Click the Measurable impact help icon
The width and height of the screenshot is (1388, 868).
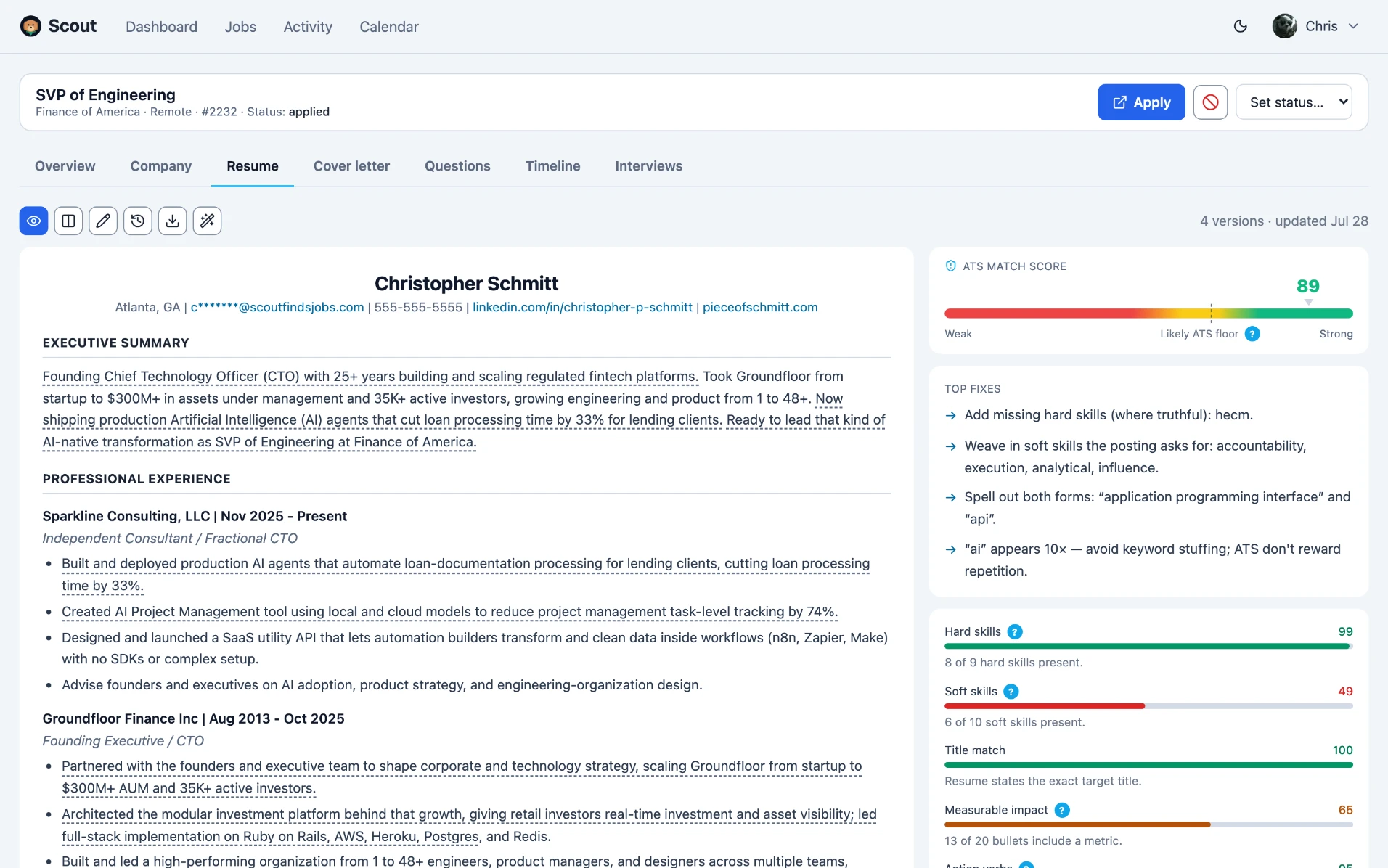tap(1062, 810)
